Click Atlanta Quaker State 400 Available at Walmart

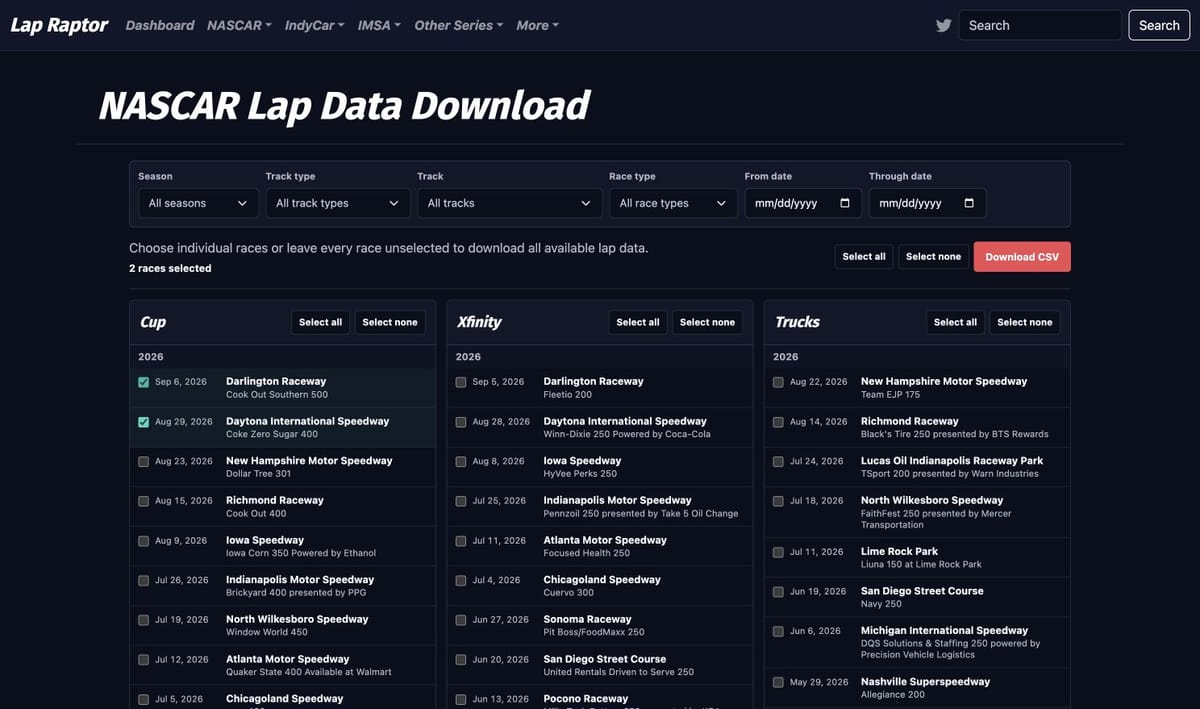point(283,665)
